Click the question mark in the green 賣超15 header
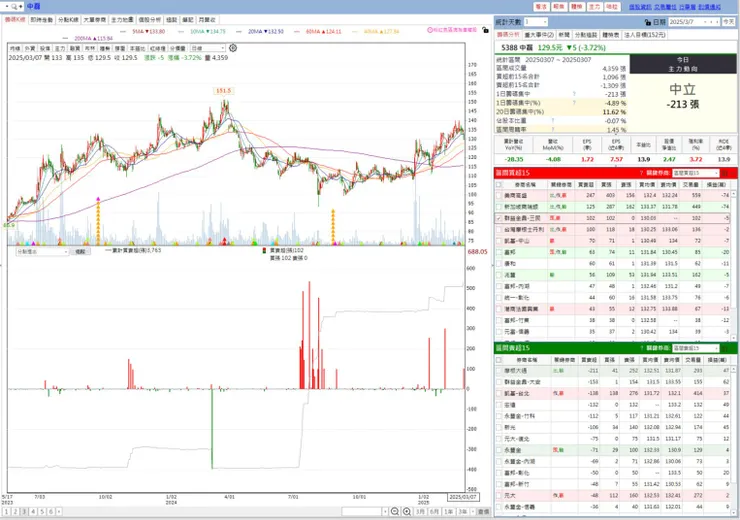740x520 pixels. (x=641, y=348)
